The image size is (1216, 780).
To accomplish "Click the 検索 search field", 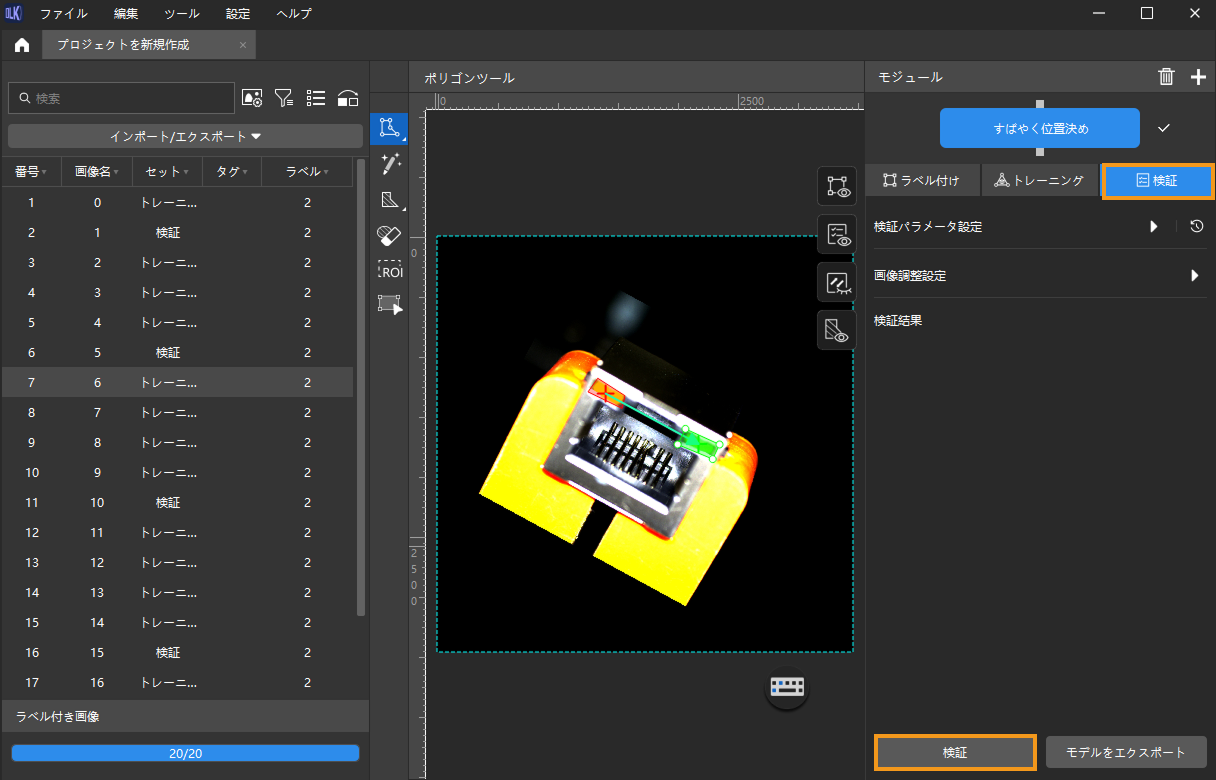I will pos(122,98).
